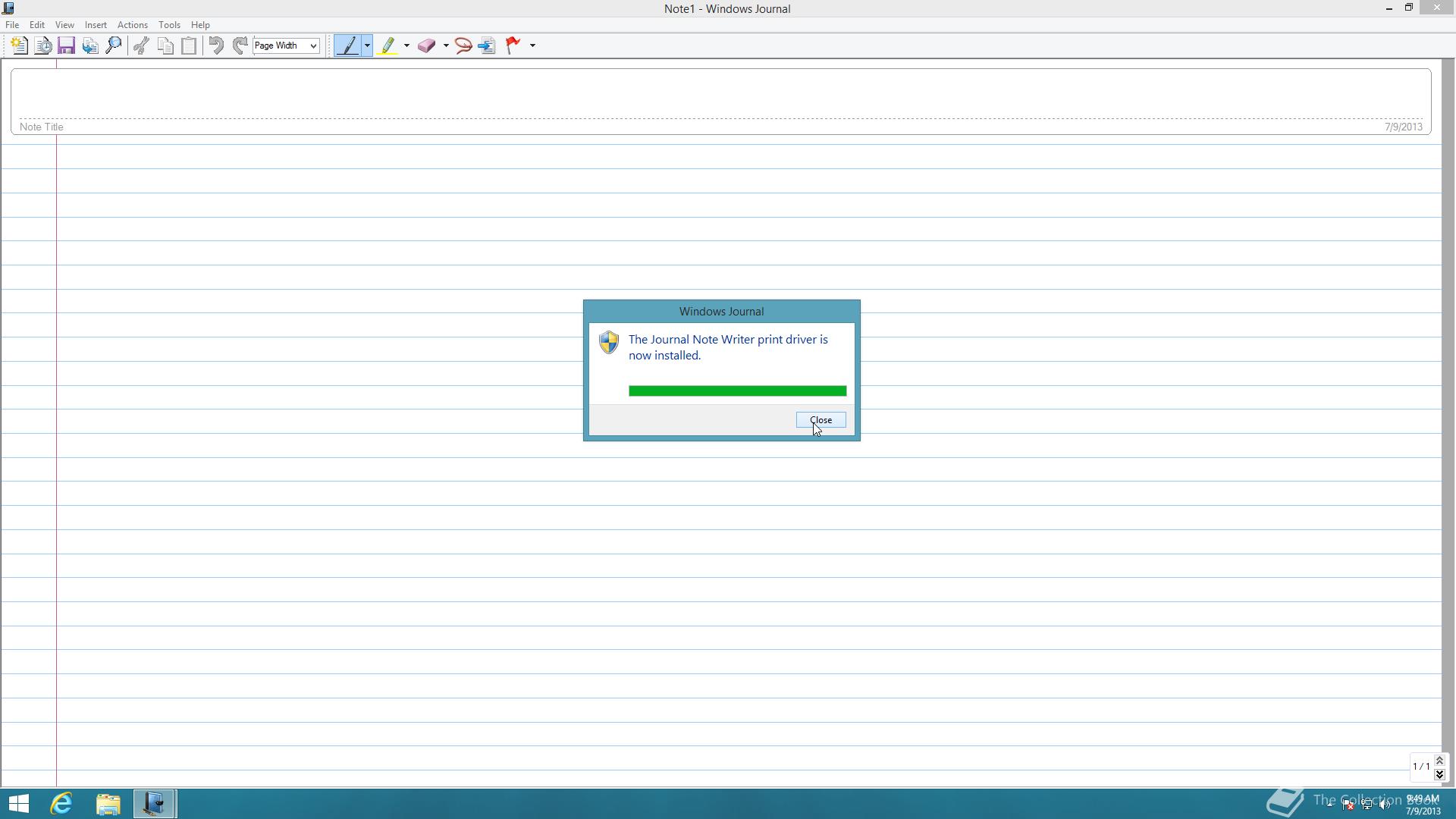This screenshot has width=1456, height=819.
Task: Close the driver installed dialog
Action: pos(821,420)
